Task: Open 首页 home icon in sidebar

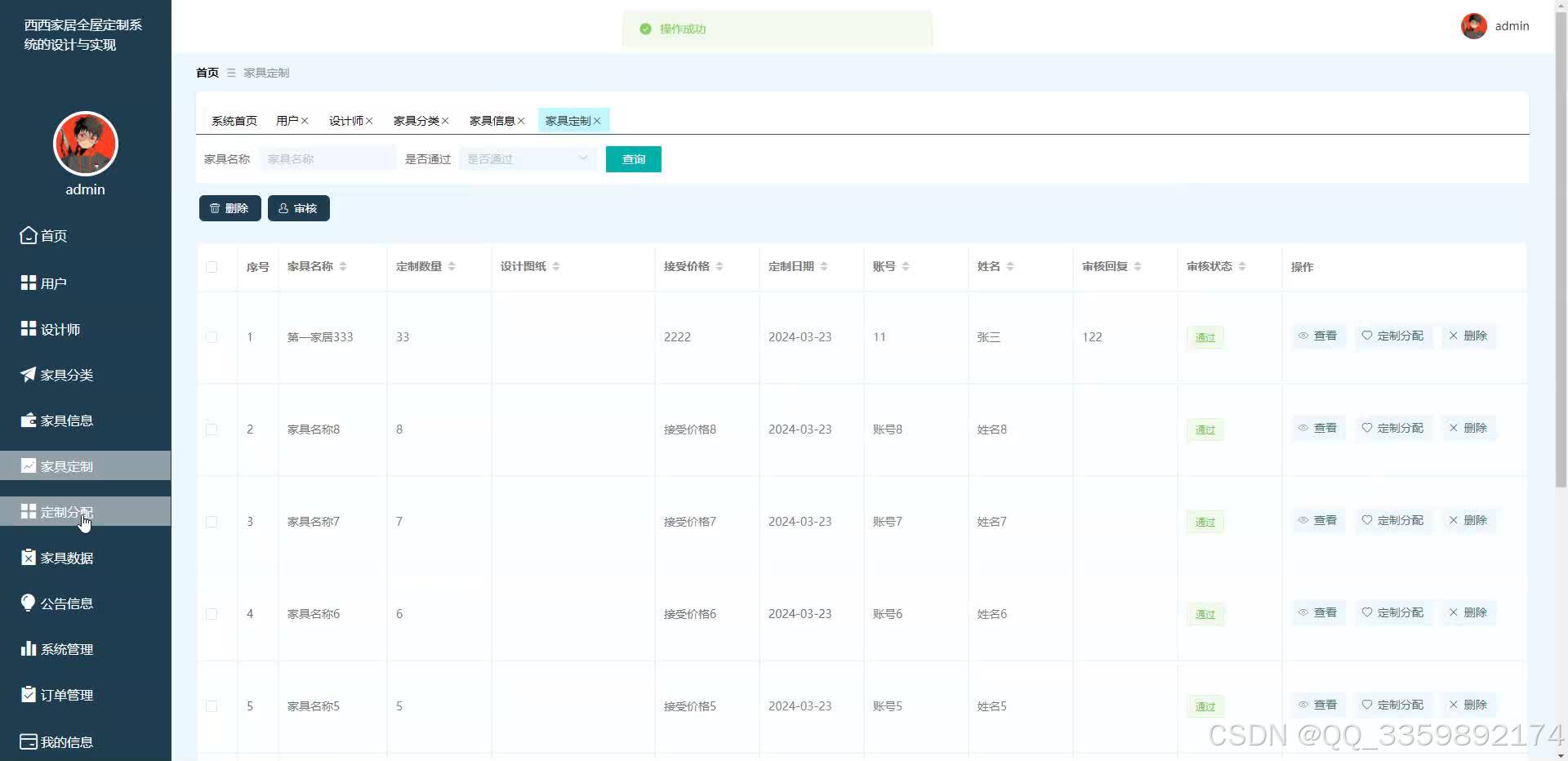Action: point(29,235)
